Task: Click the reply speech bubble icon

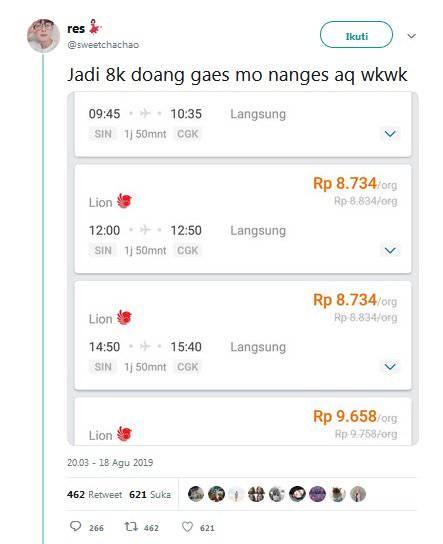Action: point(76,526)
